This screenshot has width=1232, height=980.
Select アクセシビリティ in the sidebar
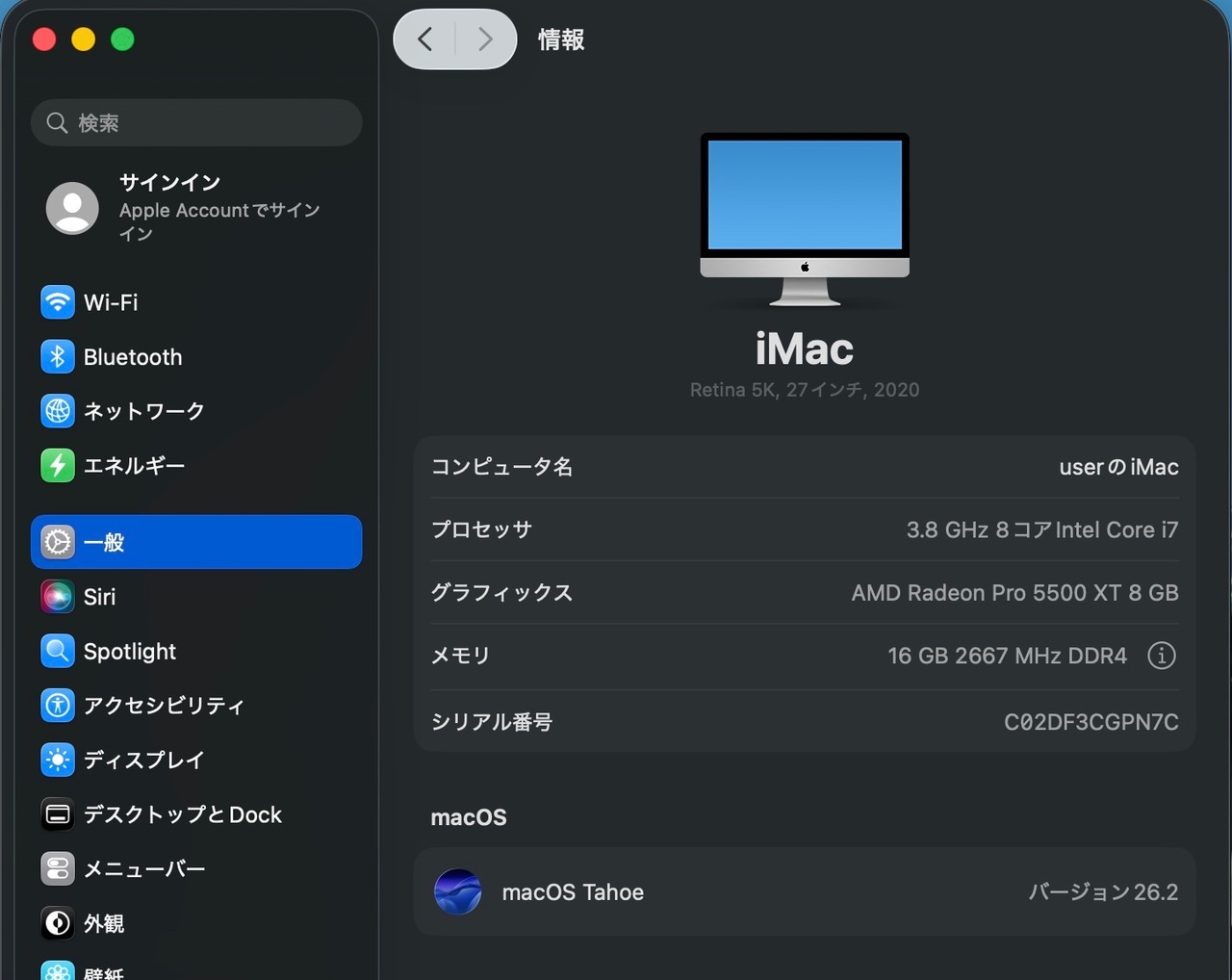click(x=196, y=706)
